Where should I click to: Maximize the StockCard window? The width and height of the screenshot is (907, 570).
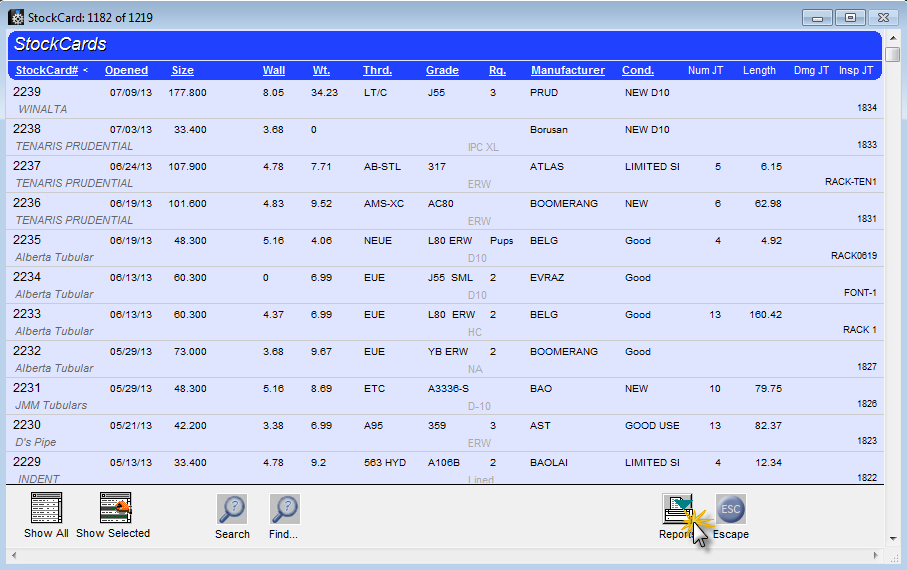click(851, 18)
